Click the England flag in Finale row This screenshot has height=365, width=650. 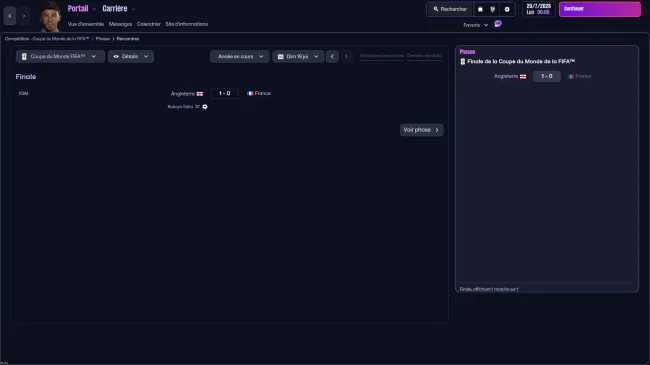pos(200,94)
